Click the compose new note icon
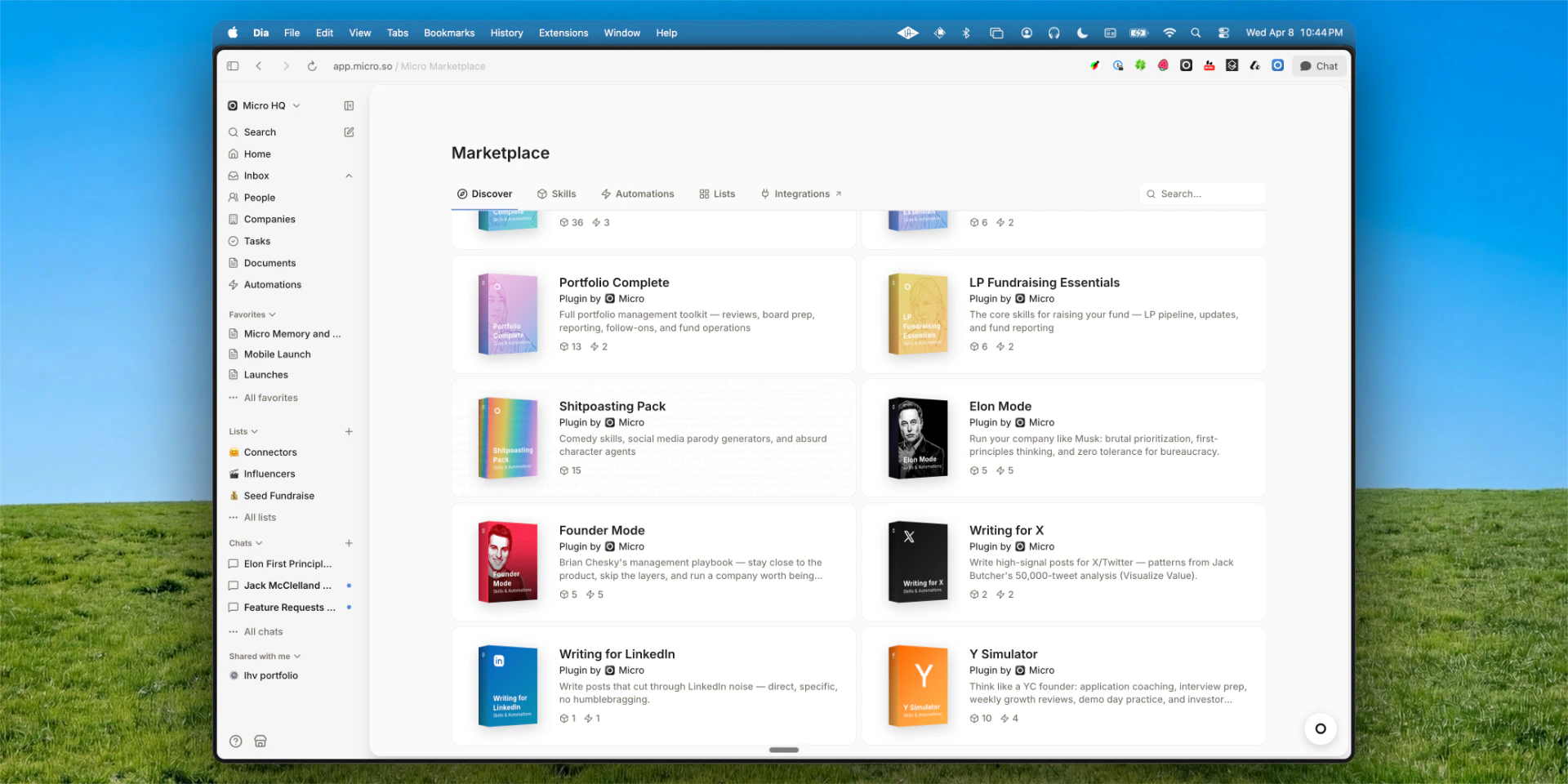Image resolution: width=1568 pixels, height=784 pixels. tap(349, 131)
